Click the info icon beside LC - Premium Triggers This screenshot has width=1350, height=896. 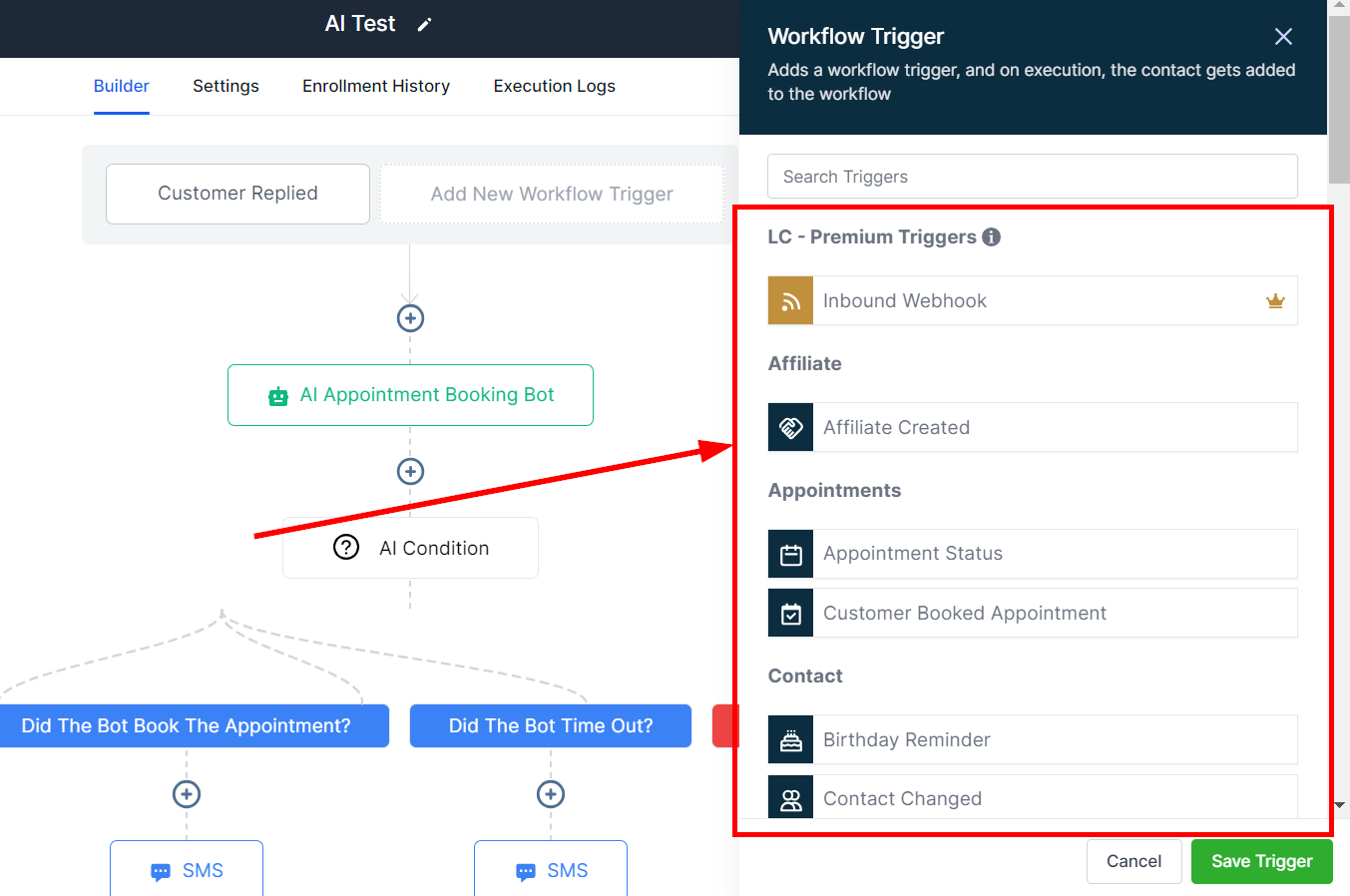click(991, 236)
